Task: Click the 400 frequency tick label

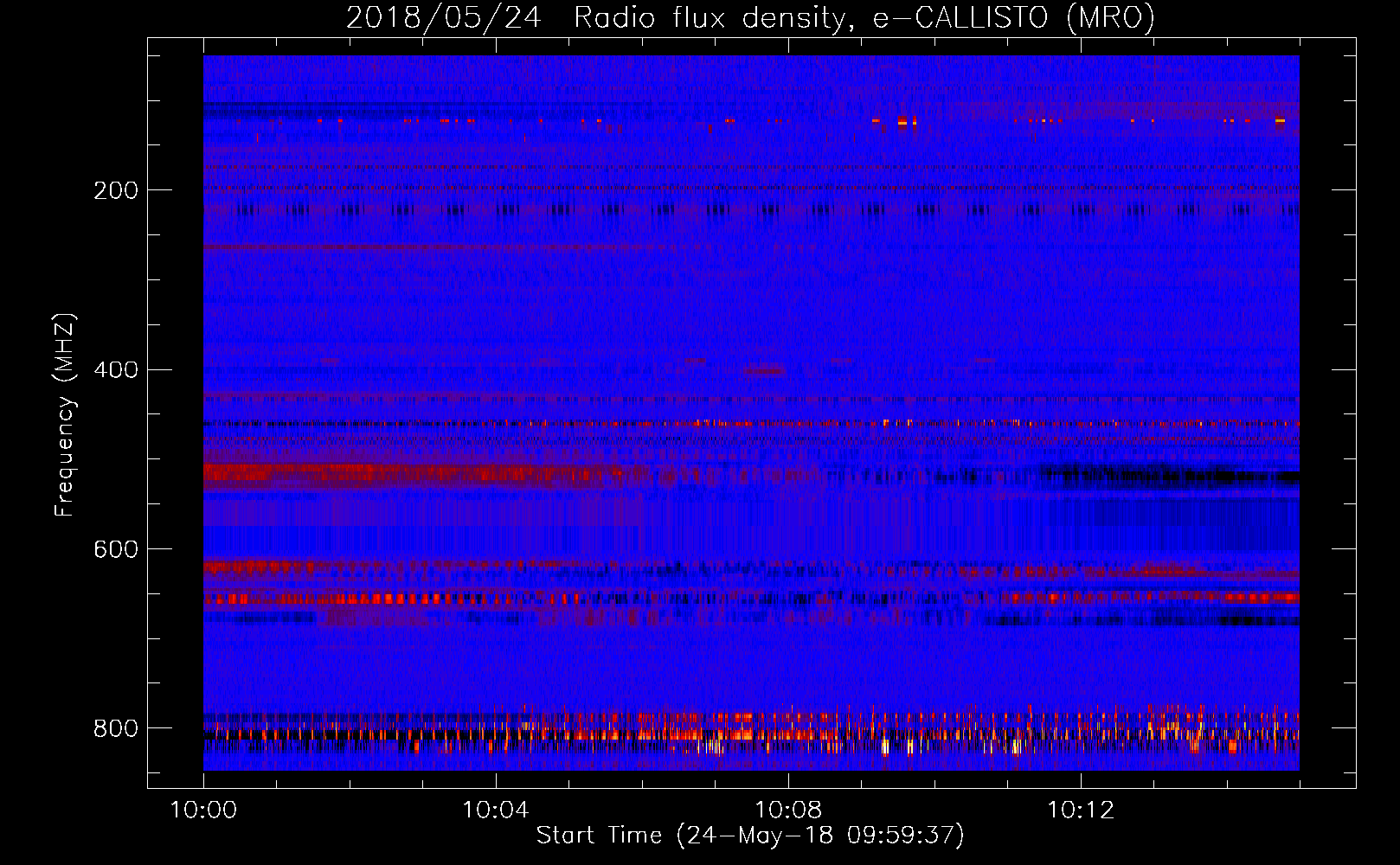Action: (116, 370)
